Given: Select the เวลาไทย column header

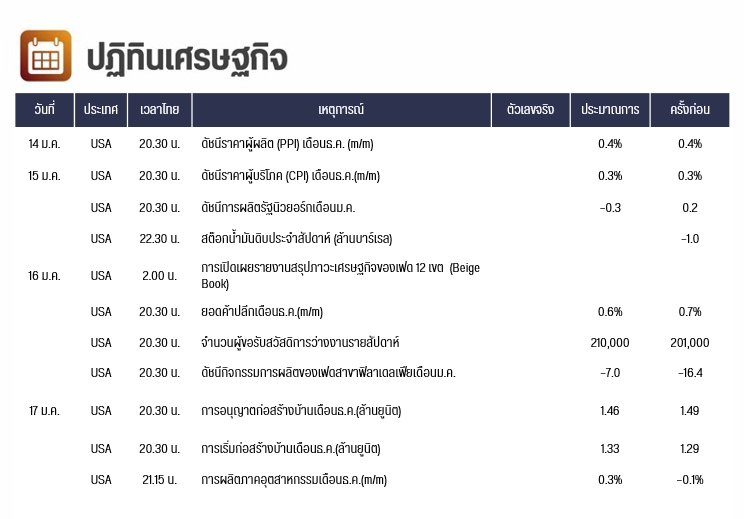Looking at the screenshot, I should click(159, 110).
